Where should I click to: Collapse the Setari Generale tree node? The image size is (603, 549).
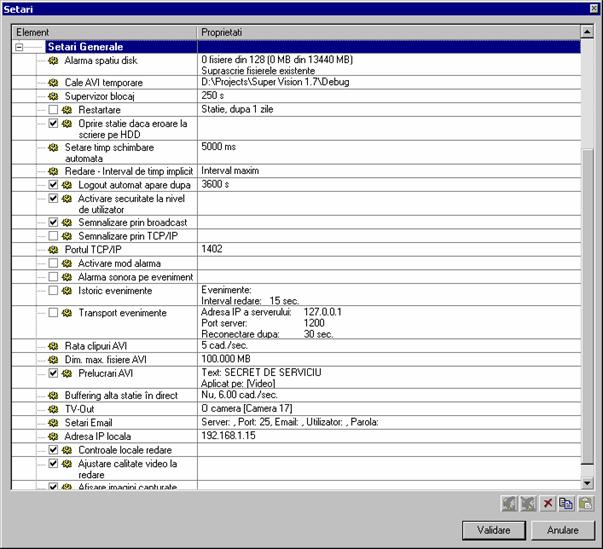(x=20, y=46)
